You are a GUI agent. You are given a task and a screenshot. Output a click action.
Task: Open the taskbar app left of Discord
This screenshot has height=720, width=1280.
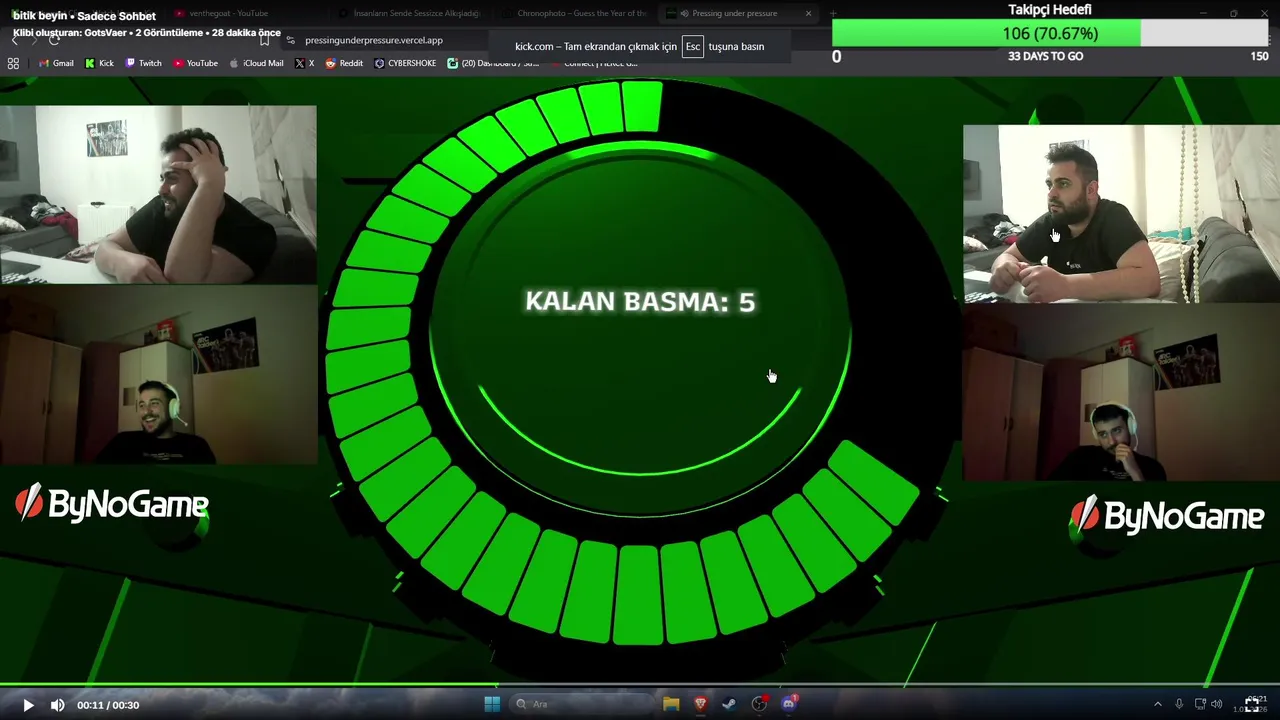pos(759,704)
